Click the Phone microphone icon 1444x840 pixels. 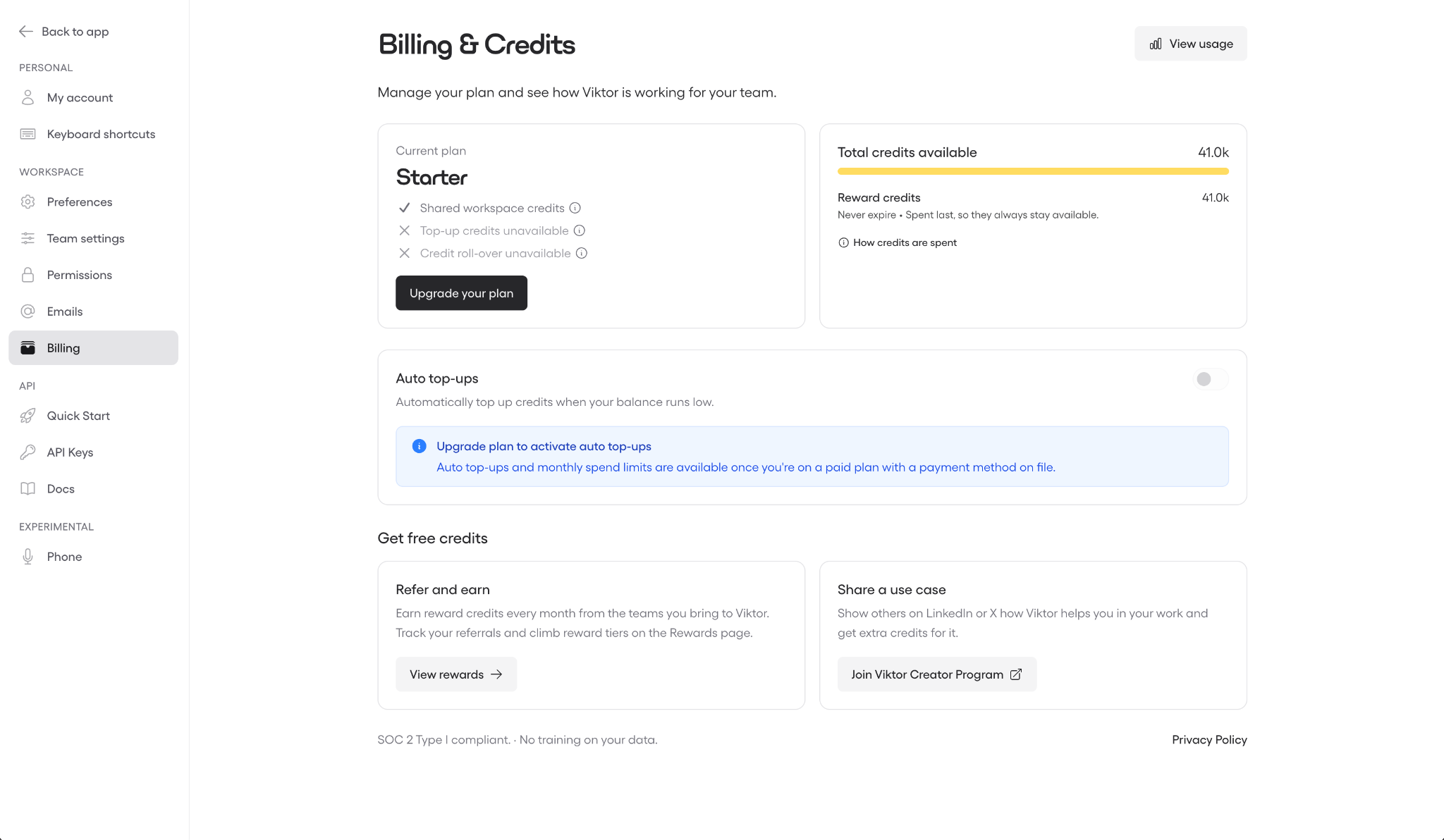pyautogui.click(x=27, y=557)
